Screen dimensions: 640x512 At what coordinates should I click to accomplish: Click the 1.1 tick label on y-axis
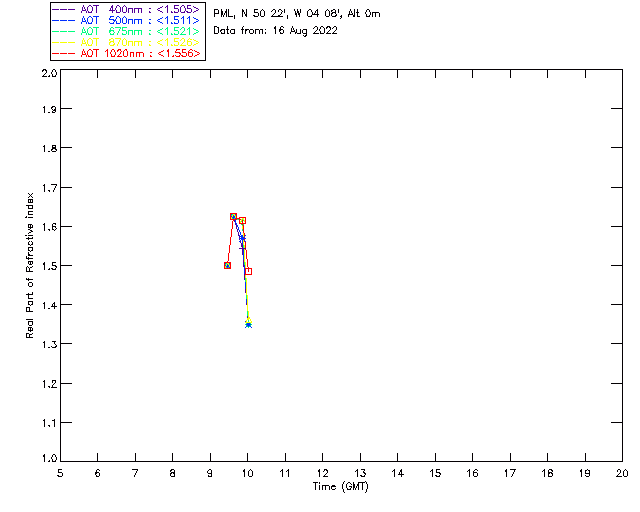[x=49, y=423]
